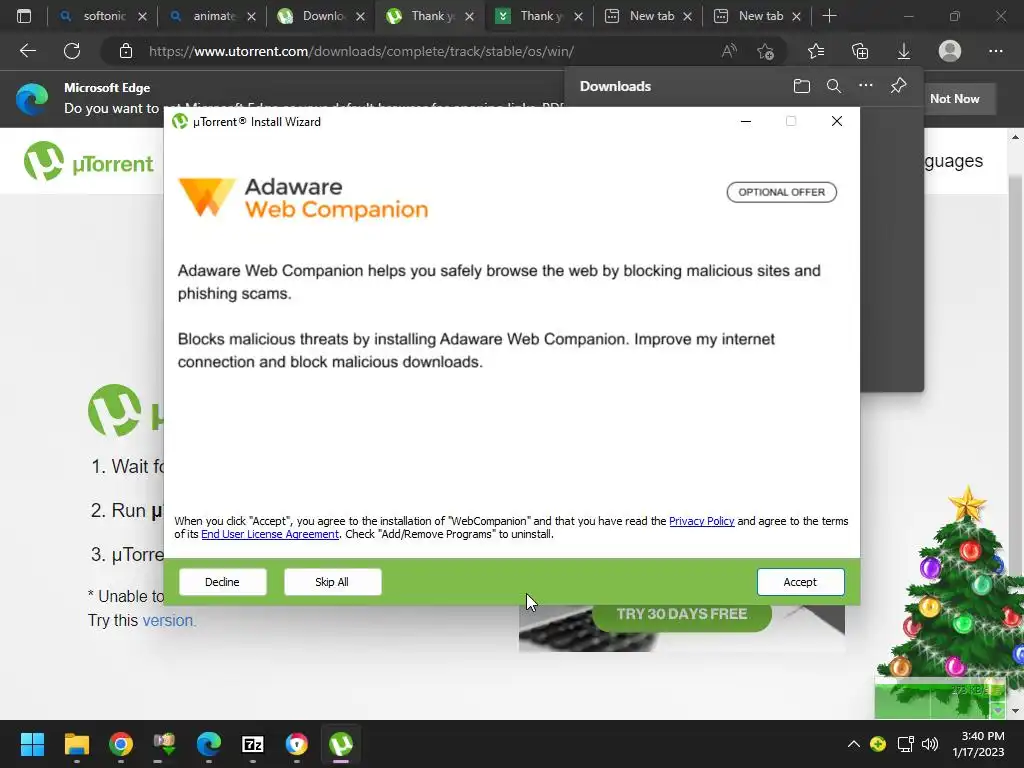The height and width of the screenshot is (768, 1024).
Task: Open Read aloud from address bar
Action: pyautogui.click(x=729, y=51)
